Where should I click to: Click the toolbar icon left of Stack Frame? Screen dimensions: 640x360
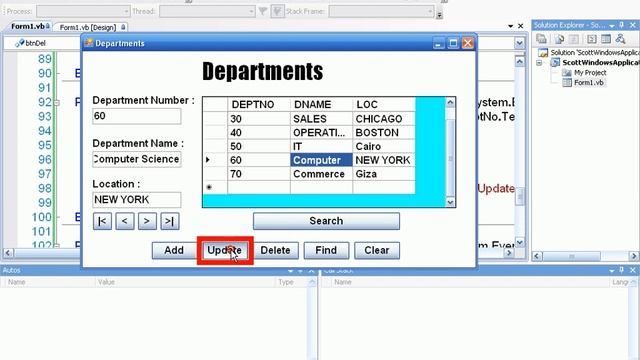click(277, 11)
